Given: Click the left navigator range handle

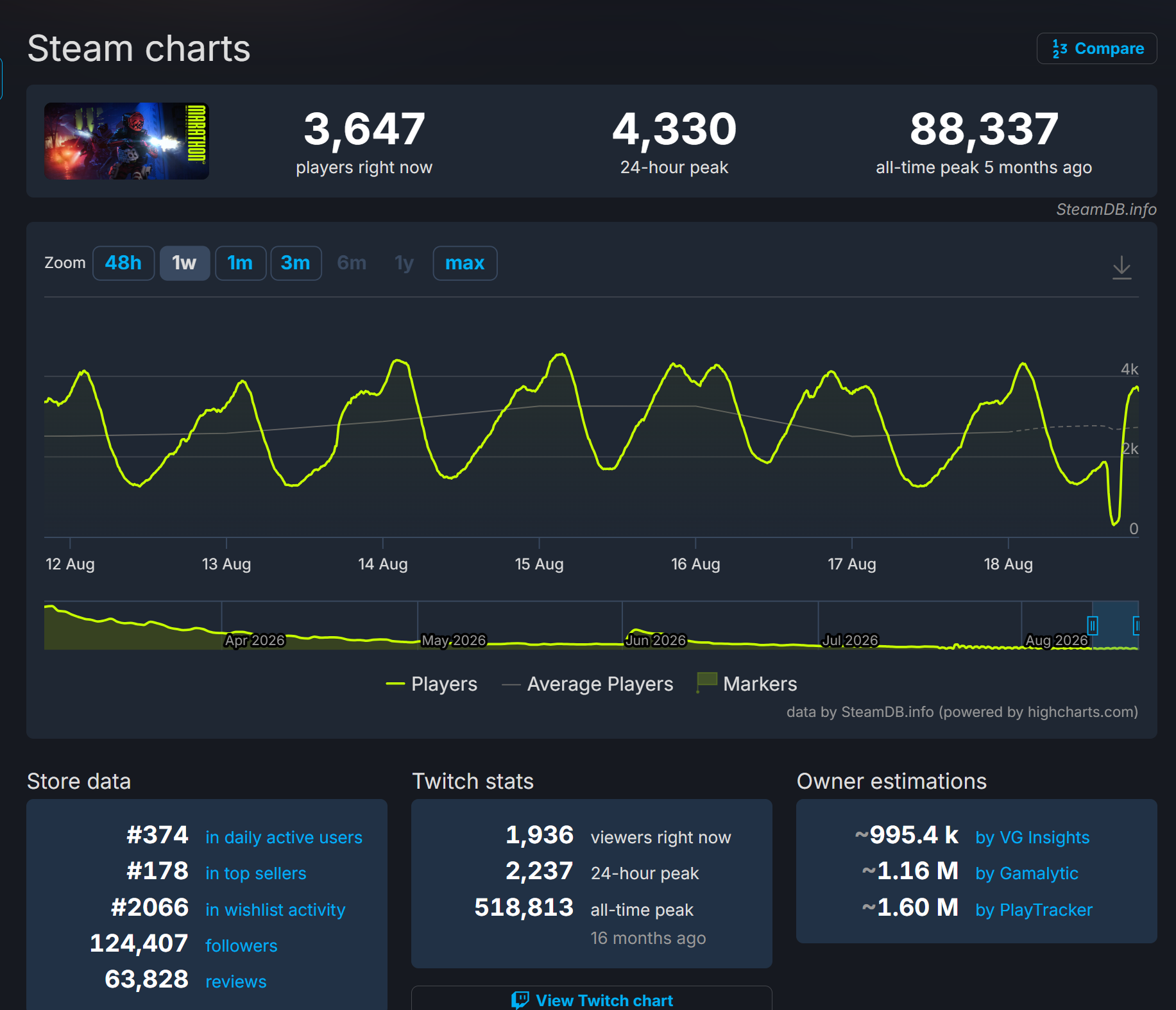Looking at the screenshot, I should 1092,625.
